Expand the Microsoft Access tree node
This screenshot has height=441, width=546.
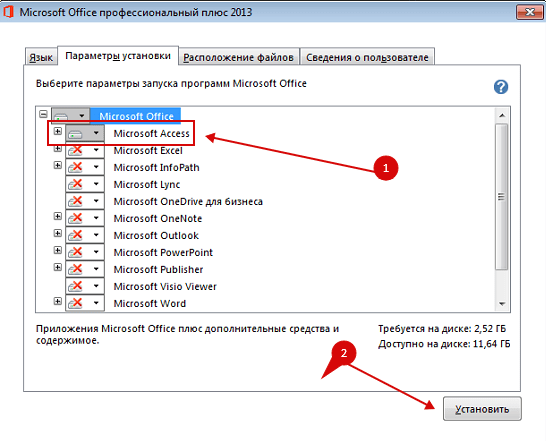57,131
